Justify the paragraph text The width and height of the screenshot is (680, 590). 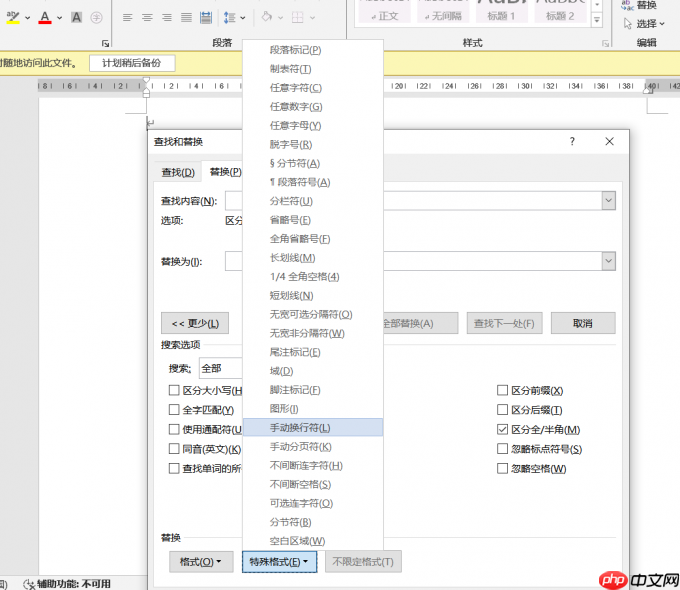pyautogui.click(x=186, y=17)
